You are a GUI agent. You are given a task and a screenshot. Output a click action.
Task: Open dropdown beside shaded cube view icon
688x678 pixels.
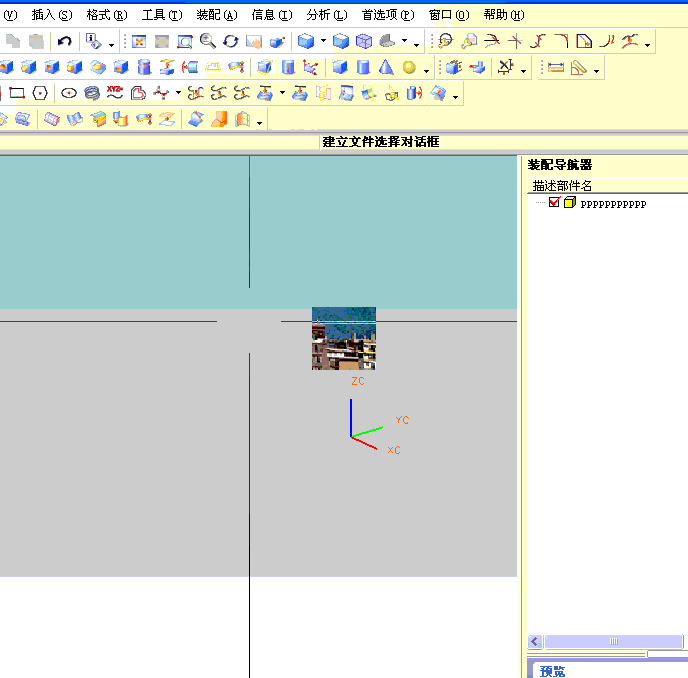323,41
